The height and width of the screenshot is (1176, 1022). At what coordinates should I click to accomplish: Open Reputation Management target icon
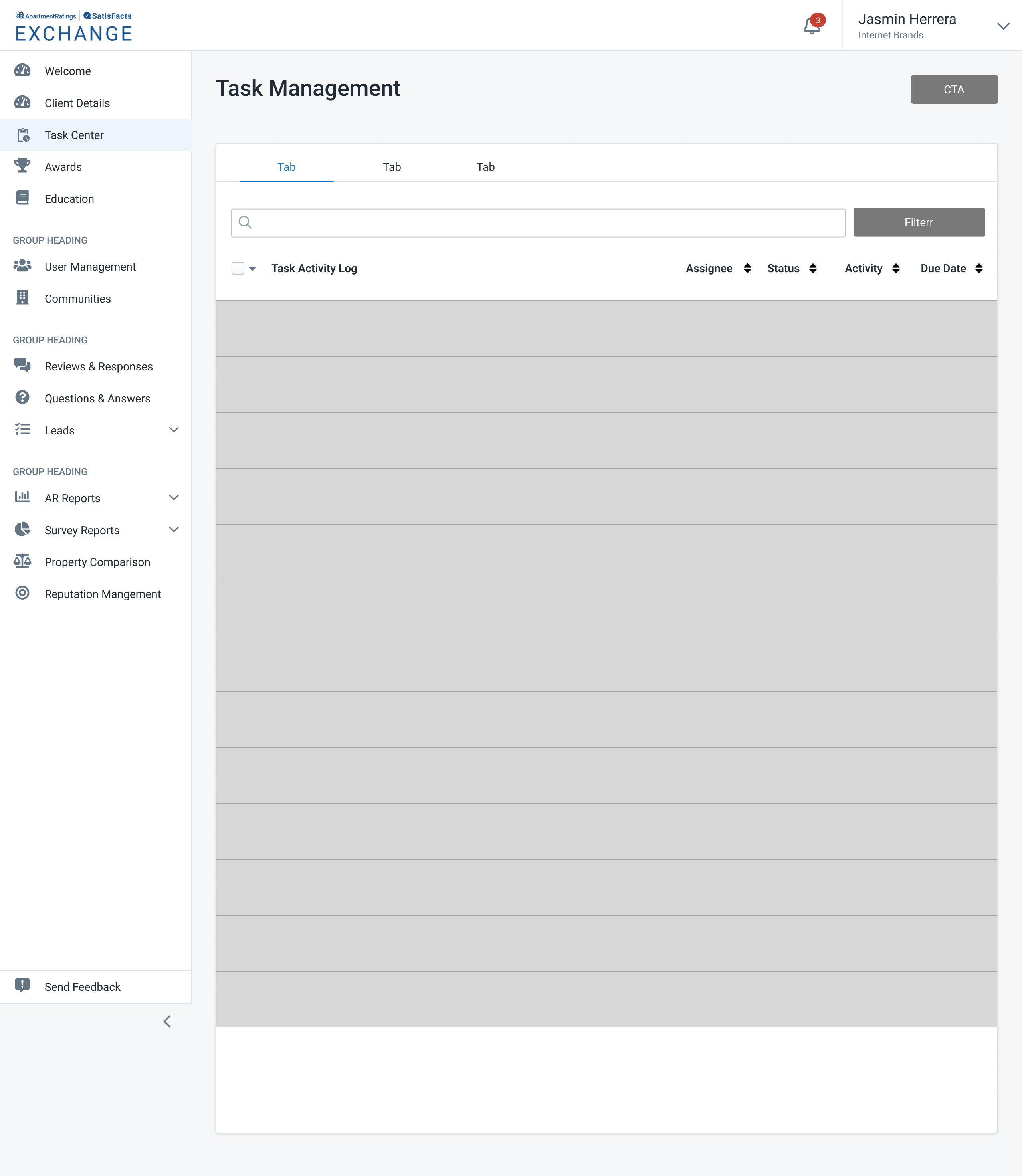click(22, 593)
